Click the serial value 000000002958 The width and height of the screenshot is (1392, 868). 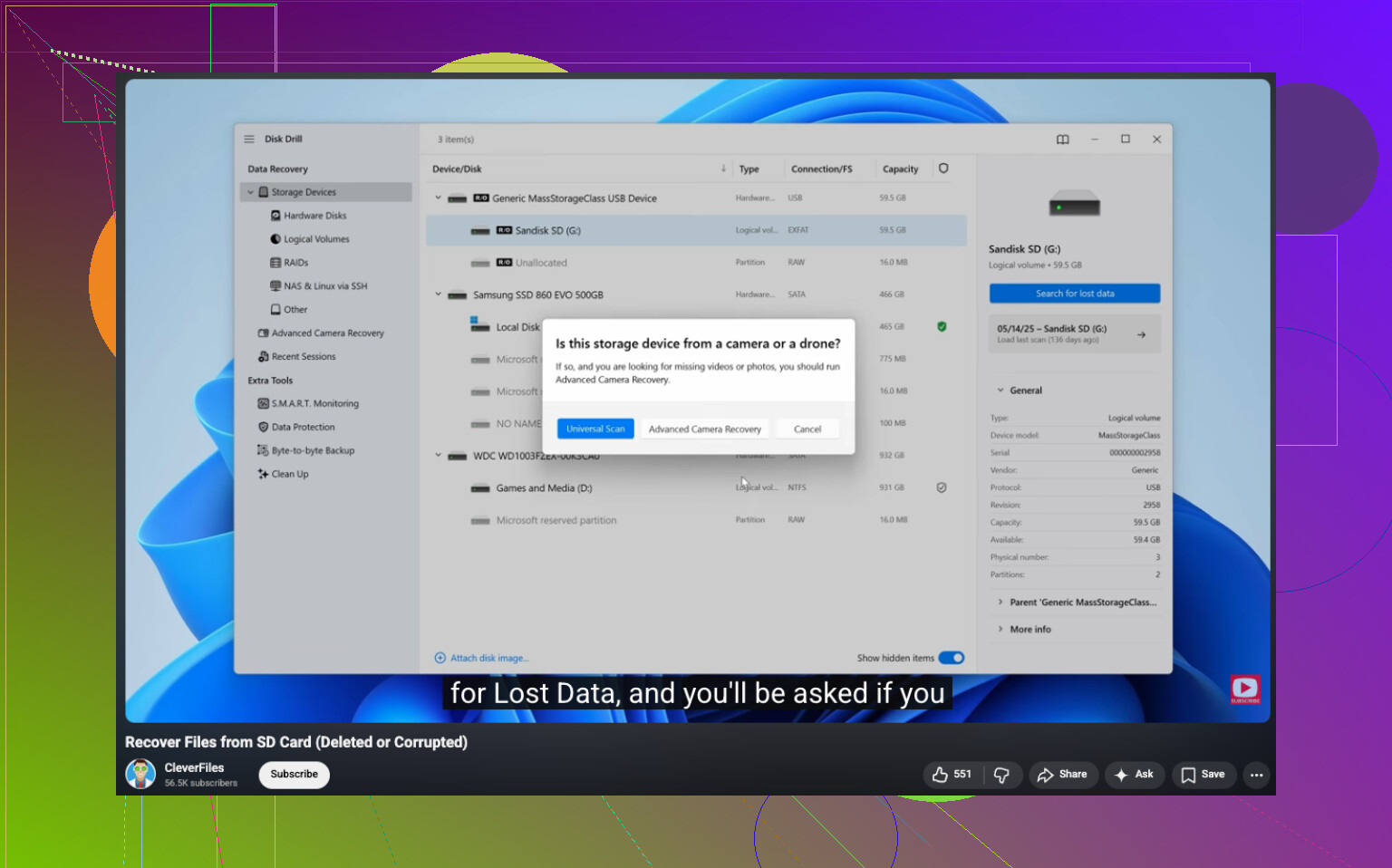[x=1135, y=453]
